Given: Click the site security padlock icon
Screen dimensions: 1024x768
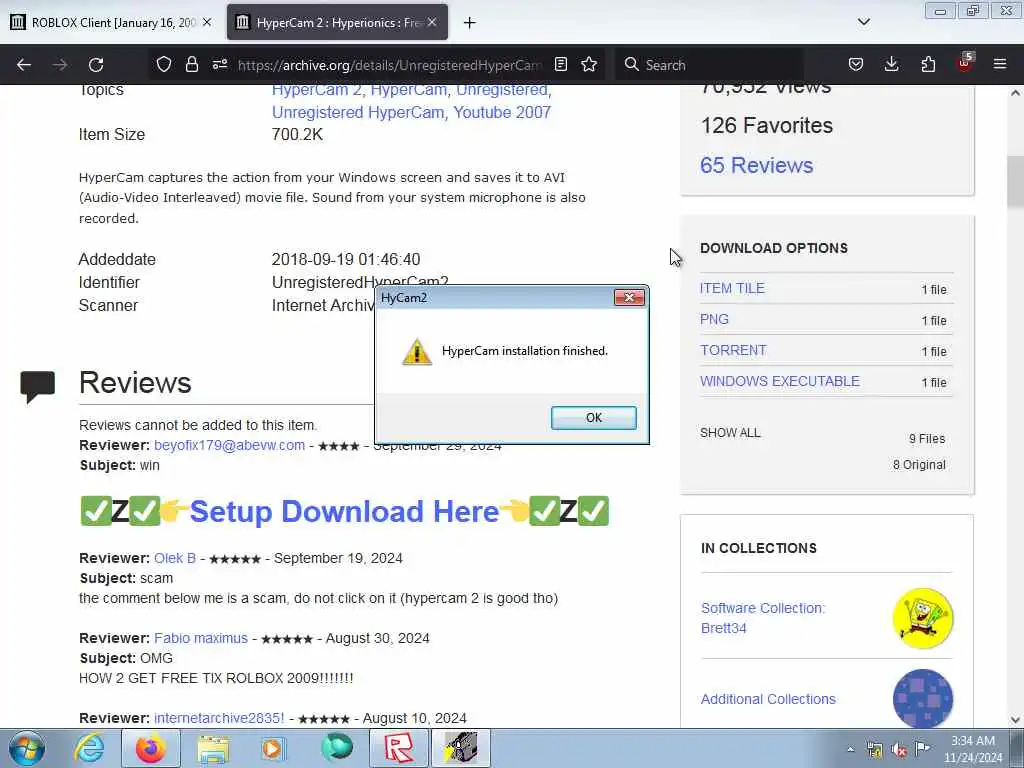Looking at the screenshot, I should pos(191,64).
